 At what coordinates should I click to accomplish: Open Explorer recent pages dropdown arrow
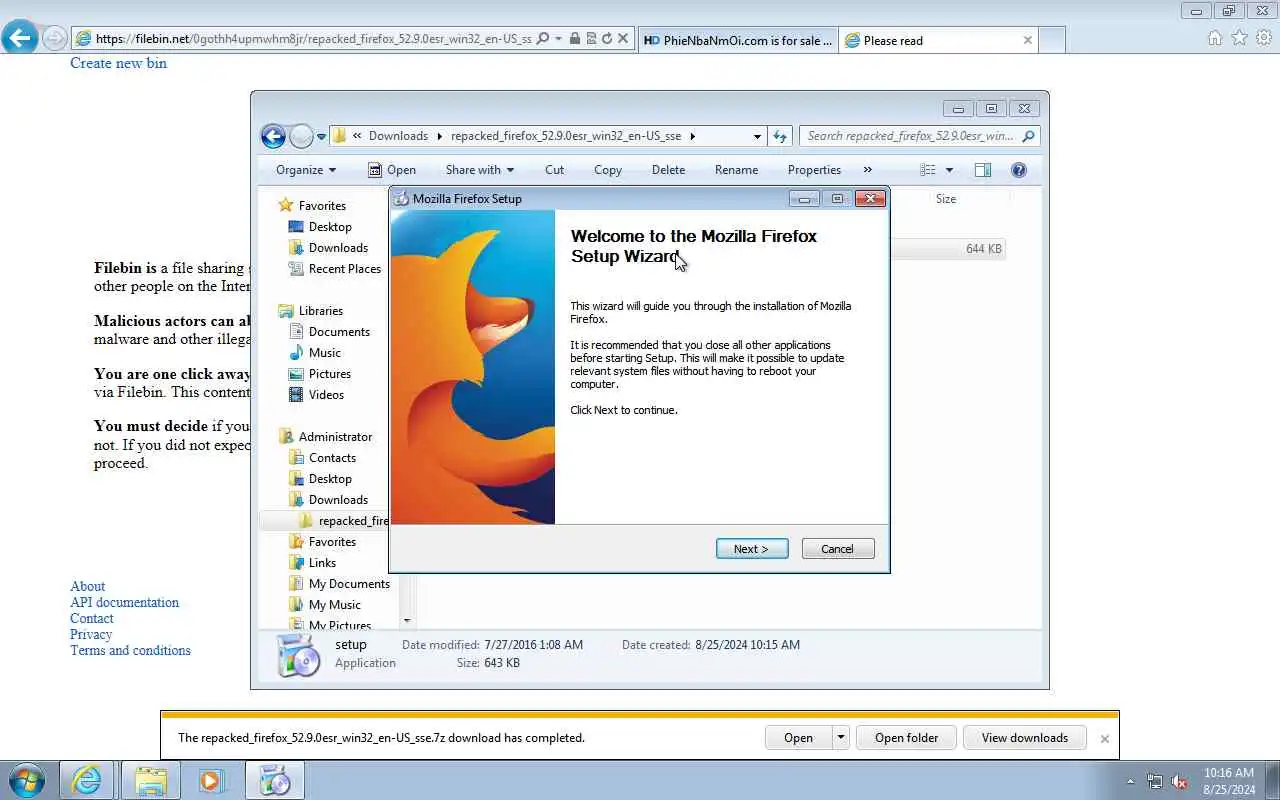322,137
